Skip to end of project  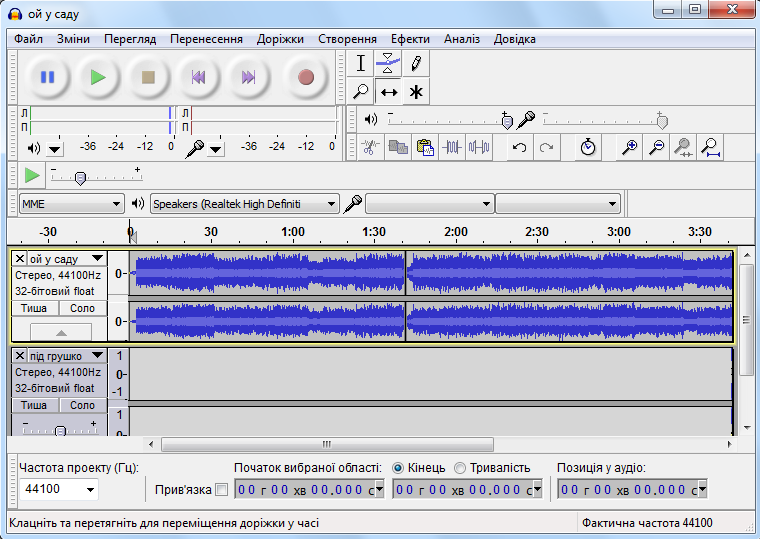coord(248,77)
